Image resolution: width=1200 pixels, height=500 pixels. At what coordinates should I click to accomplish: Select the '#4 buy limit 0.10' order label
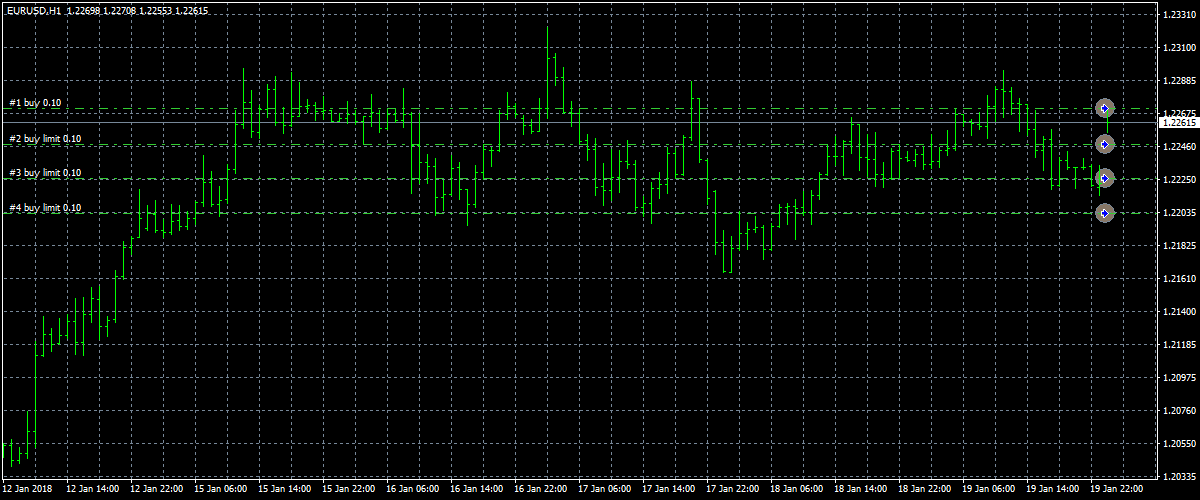pos(45,208)
